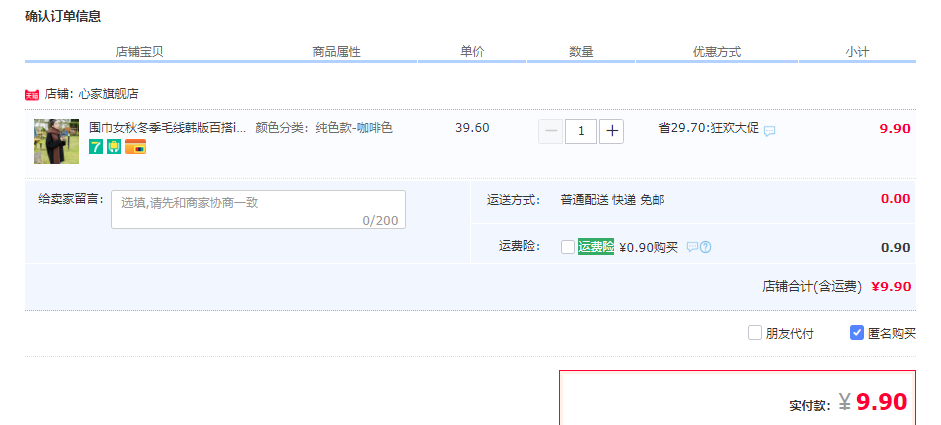This screenshot has height=425, width=941.
Task: Click the 优惠方式 column header
Action: coord(717,52)
